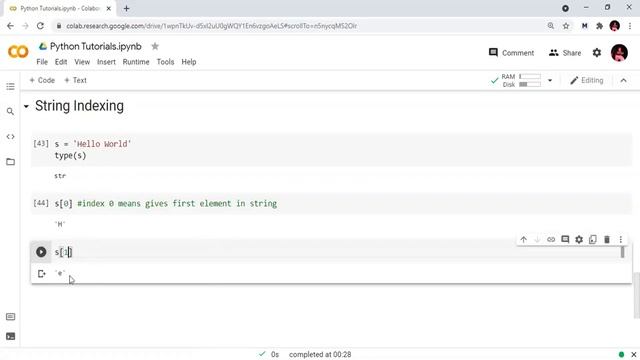Mirror cell in a tab

[593, 240]
